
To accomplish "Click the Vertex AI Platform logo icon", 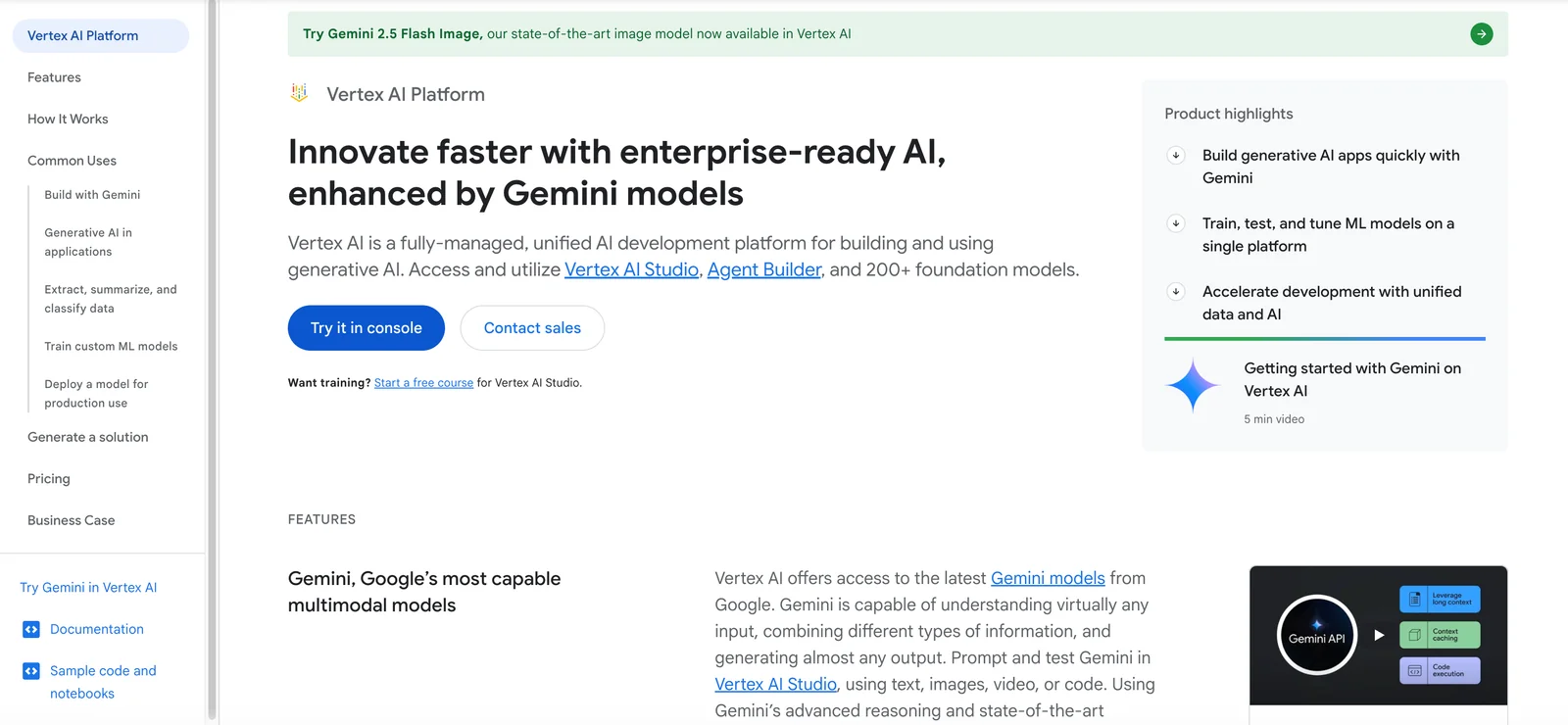I will 300,93.
